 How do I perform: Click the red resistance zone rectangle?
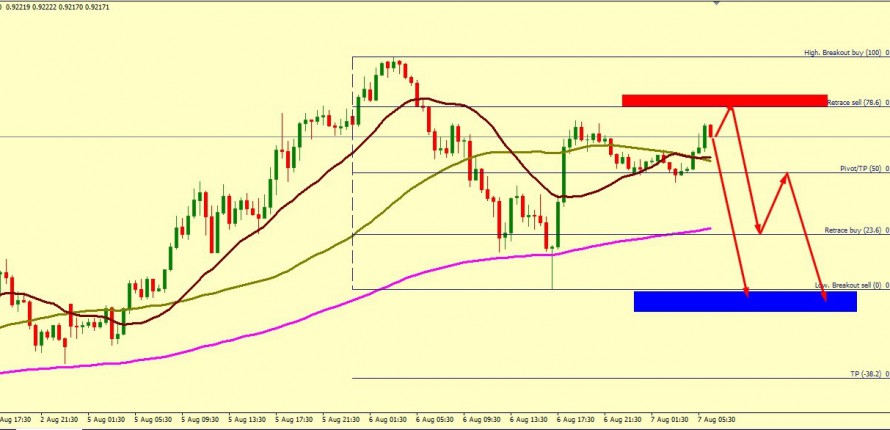point(724,100)
